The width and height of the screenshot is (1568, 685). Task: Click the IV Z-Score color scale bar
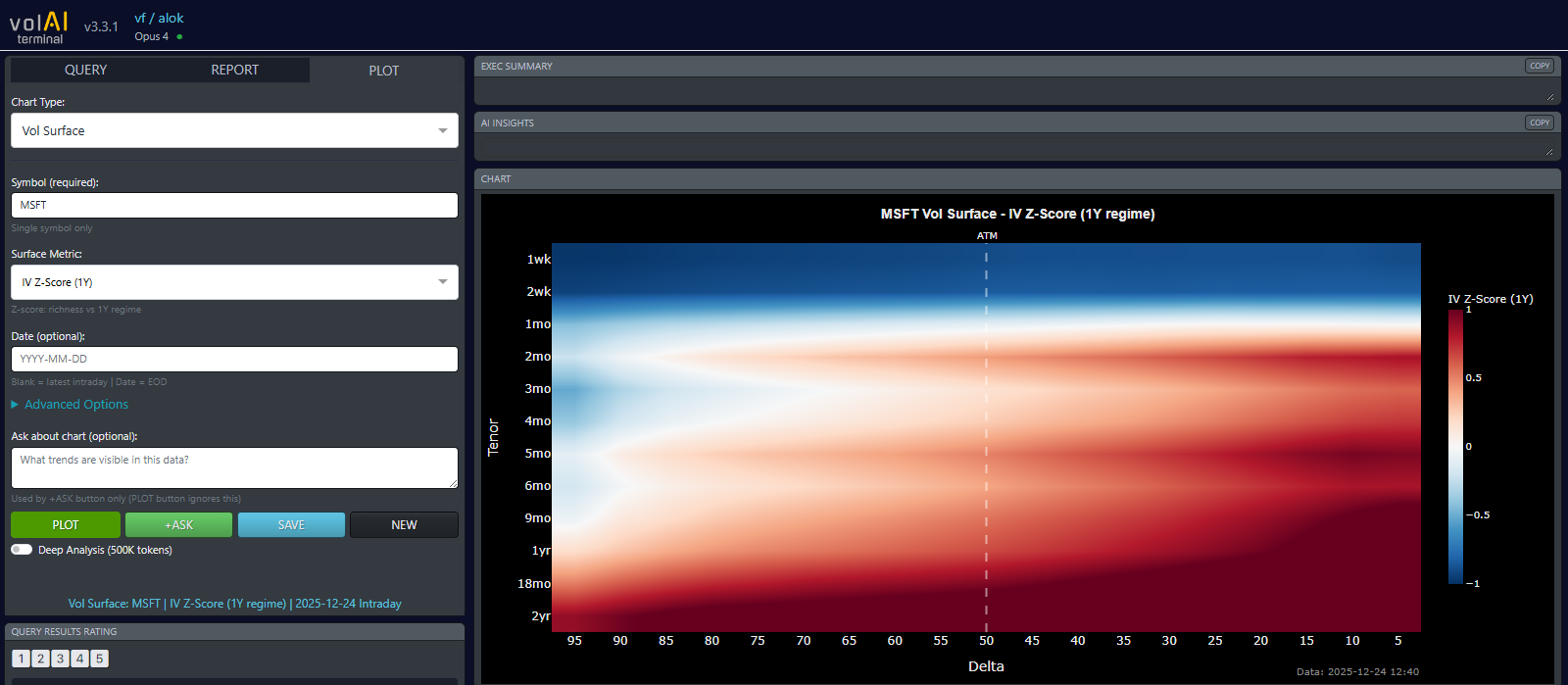pyautogui.click(x=1455, y=446)
